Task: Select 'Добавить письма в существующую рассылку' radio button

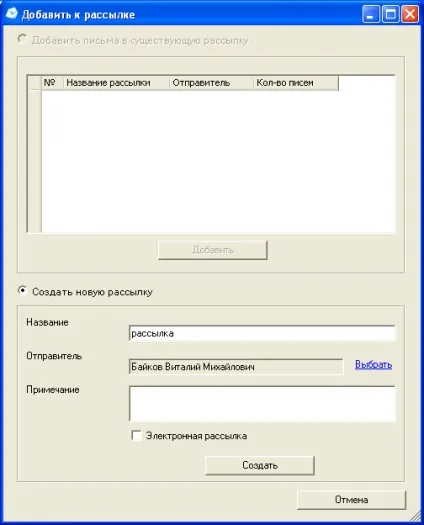Action: coord(22,40)
